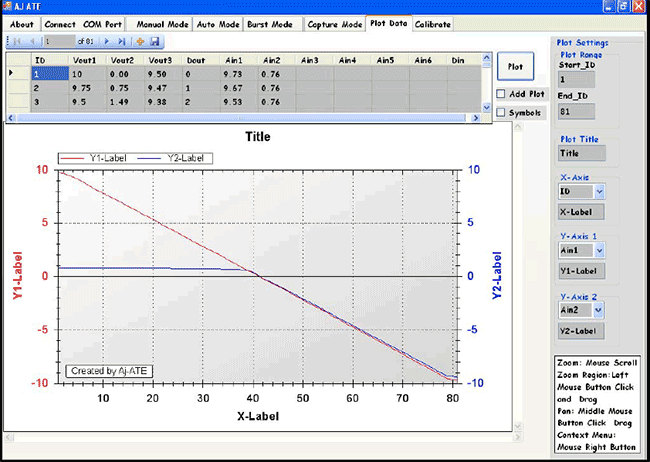Click the Ain6 column header

click(428, 60)
